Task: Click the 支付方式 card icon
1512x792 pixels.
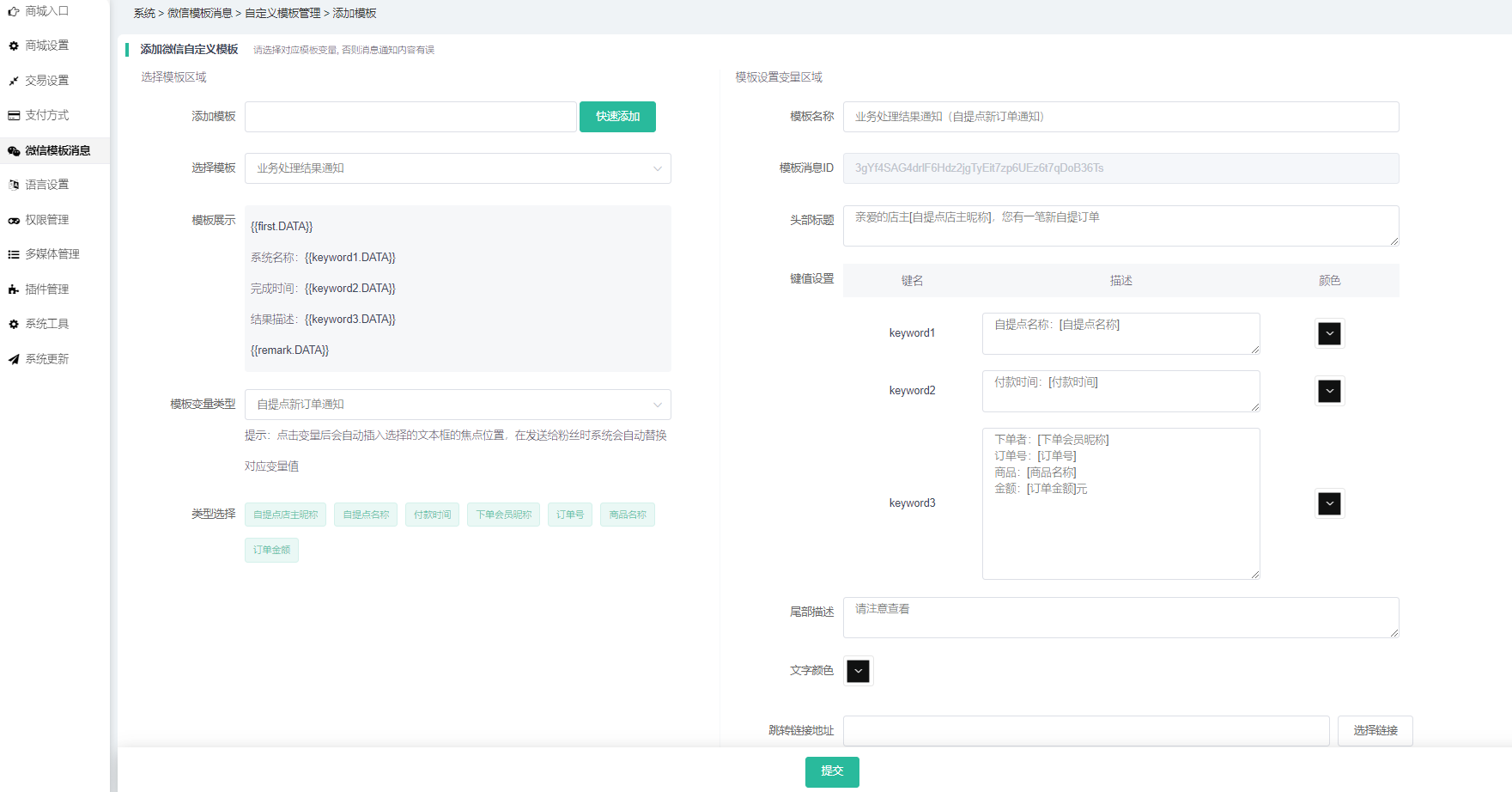Action: click(x=14, y=115)
